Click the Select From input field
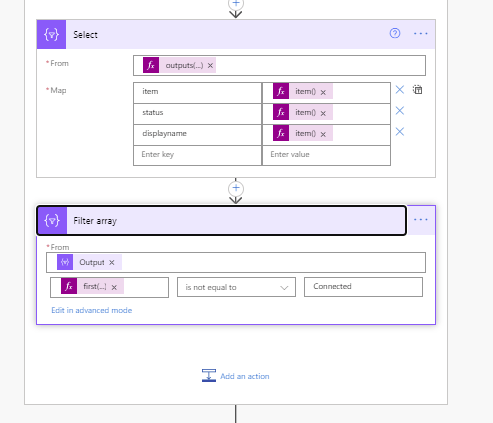493x423 pixels. click(x=279, y=65)
